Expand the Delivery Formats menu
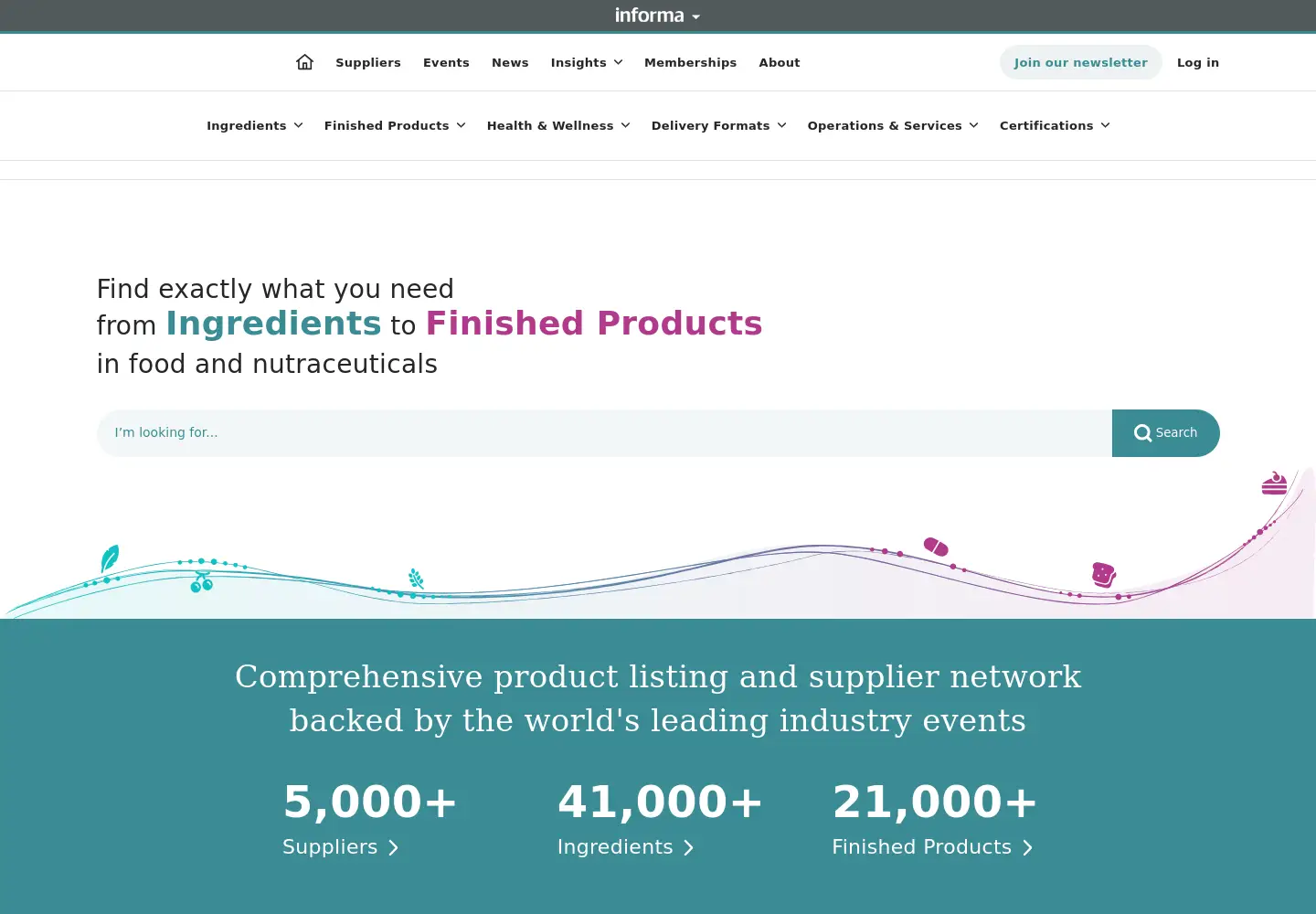 point(718,125)
